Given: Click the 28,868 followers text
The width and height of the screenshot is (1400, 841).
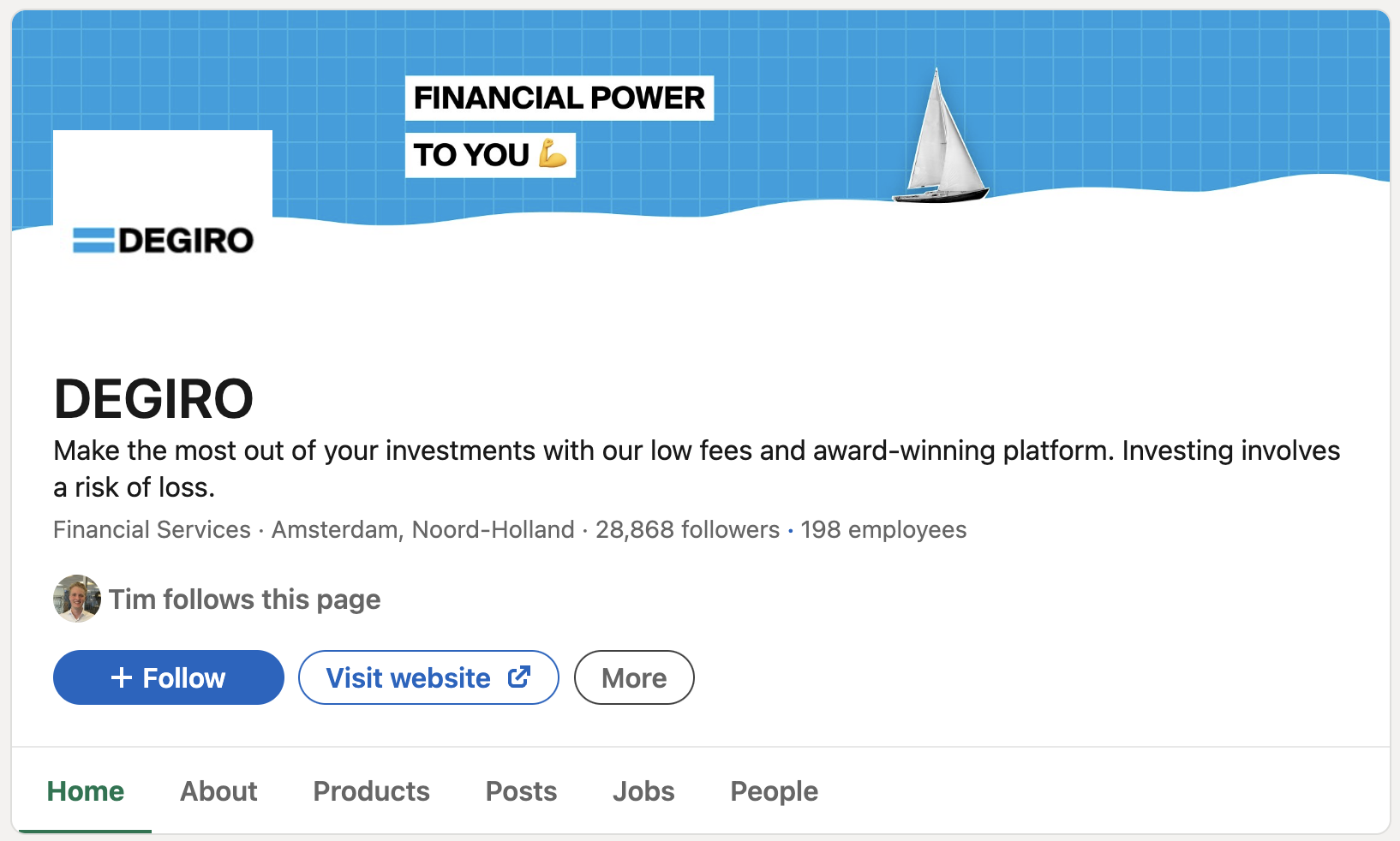Looking at the screenshot, I should click(687, 529).
